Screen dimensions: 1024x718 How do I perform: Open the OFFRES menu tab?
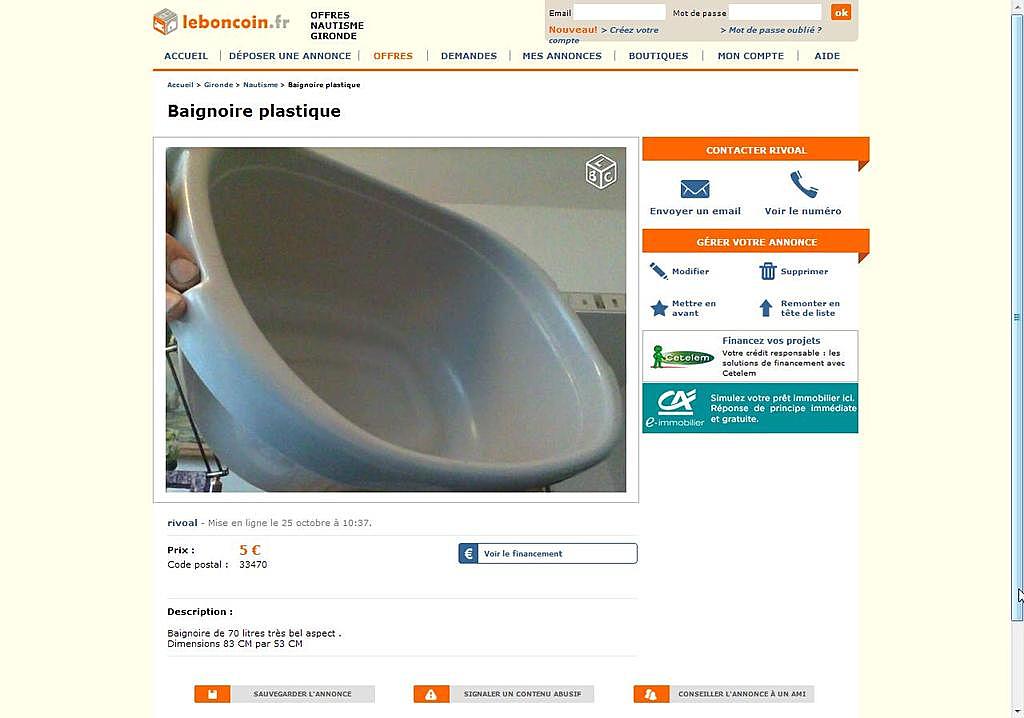393,56
